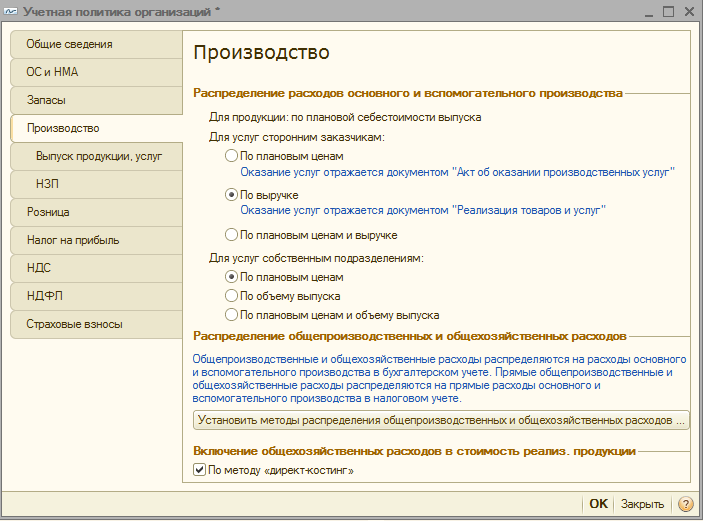
Task: Switch to the 'Розница' tab
Action: coord(96,212)
